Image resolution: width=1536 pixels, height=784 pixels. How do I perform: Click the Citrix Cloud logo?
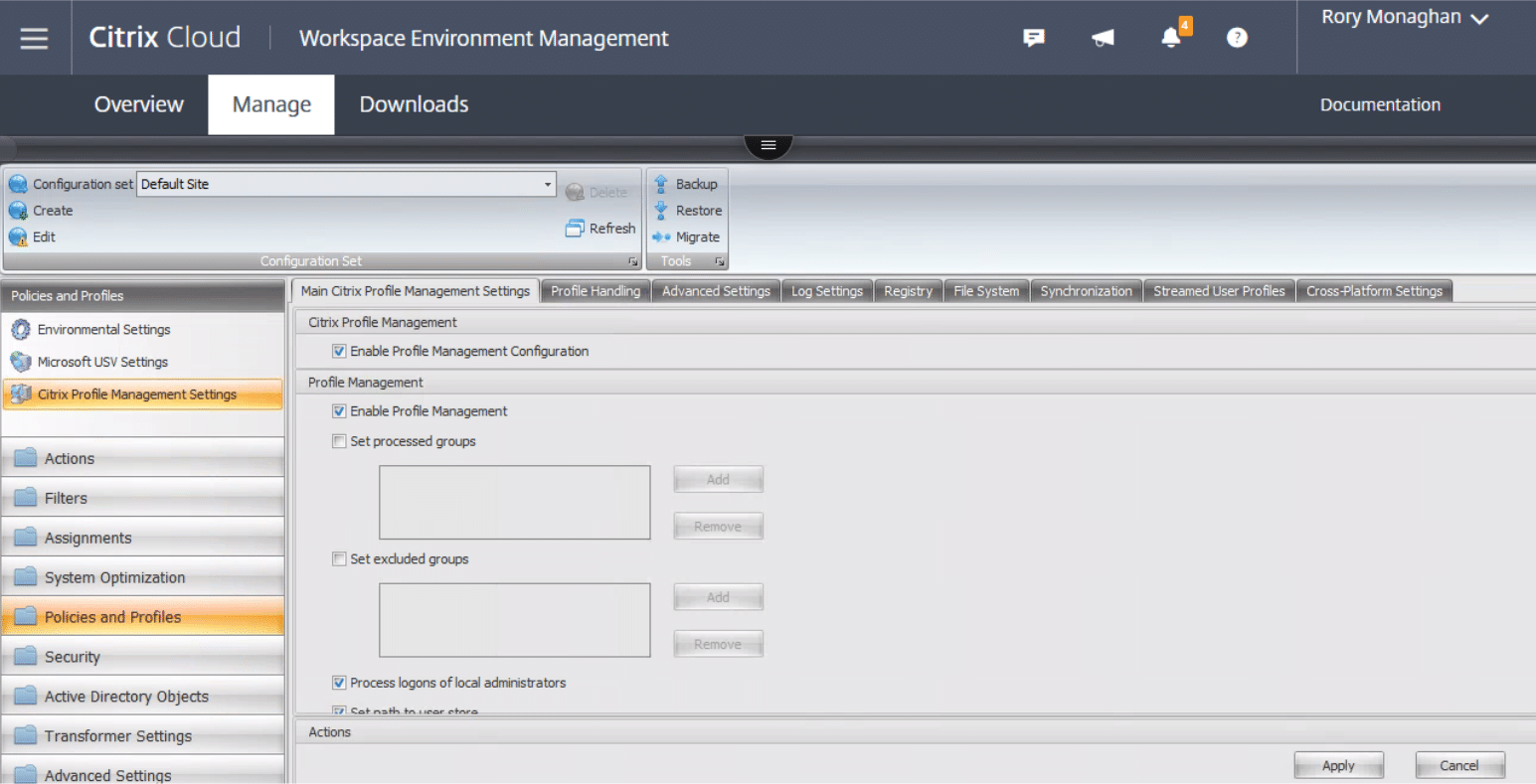(165, 38)
